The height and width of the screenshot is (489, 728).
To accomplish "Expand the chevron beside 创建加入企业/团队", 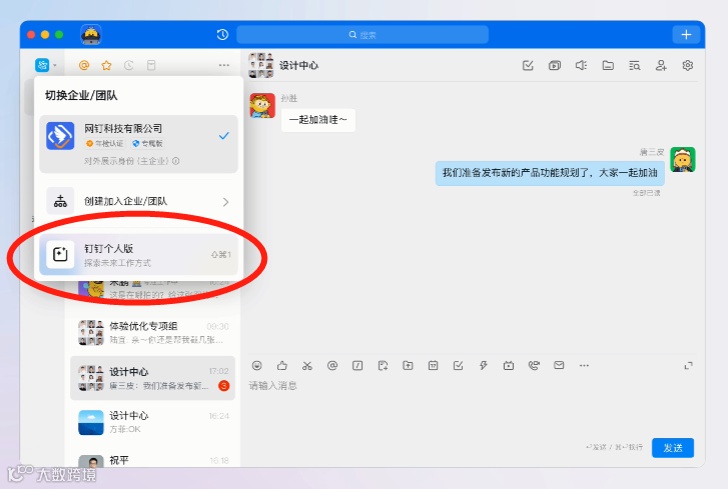I will [226, 202].
